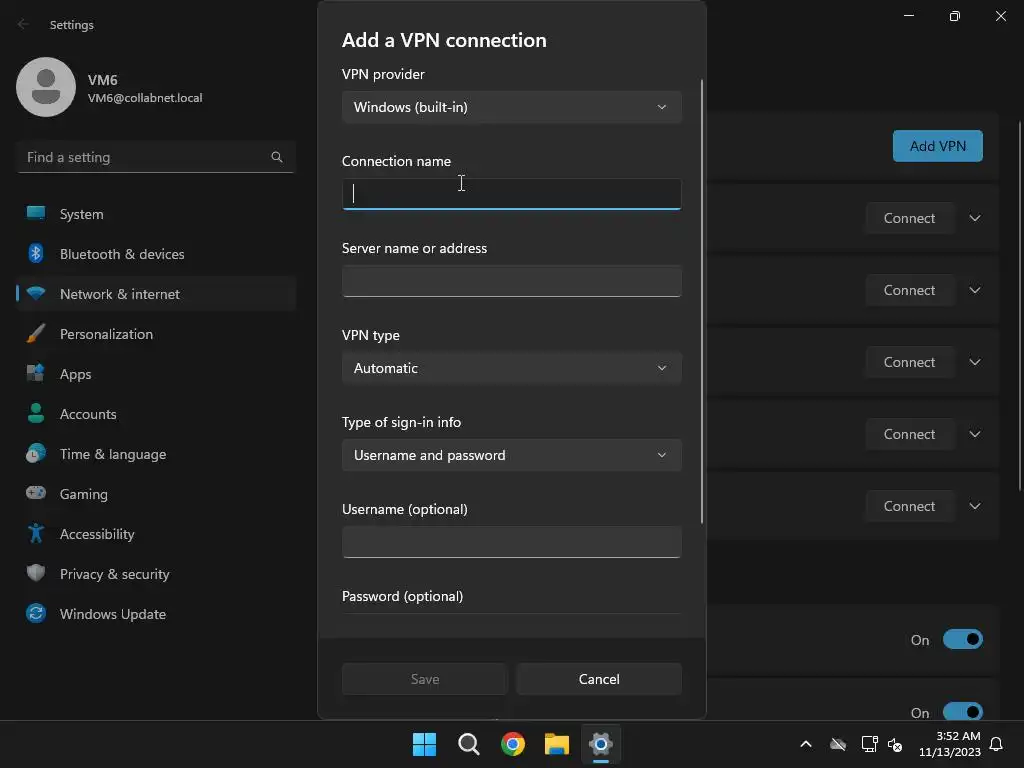This screenshot has width=1024, height=768.
Task: Show hidden icons in system tray
Action: tap(806, 744)
